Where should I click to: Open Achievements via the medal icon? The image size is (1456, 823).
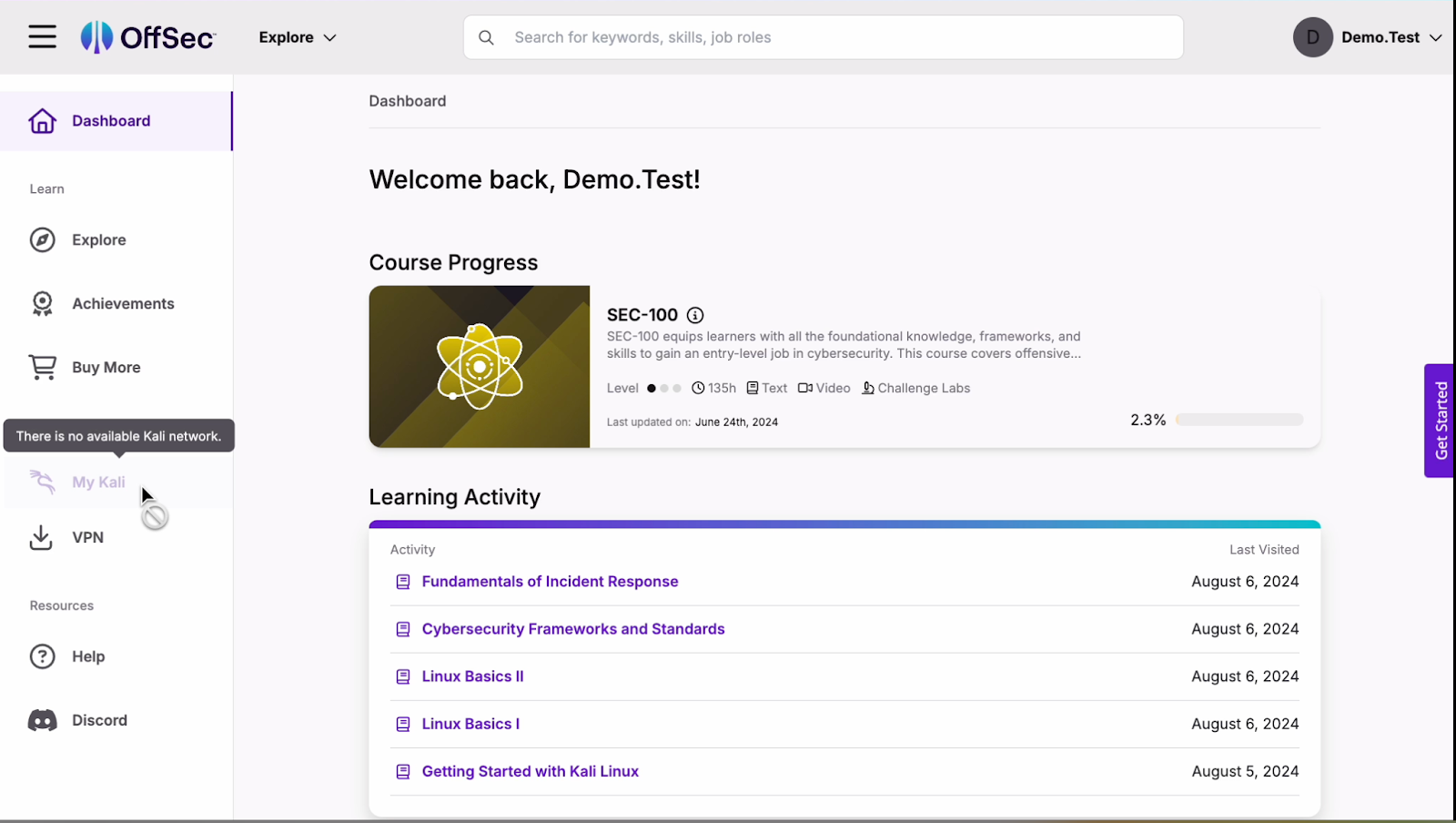tap(42, 303)
